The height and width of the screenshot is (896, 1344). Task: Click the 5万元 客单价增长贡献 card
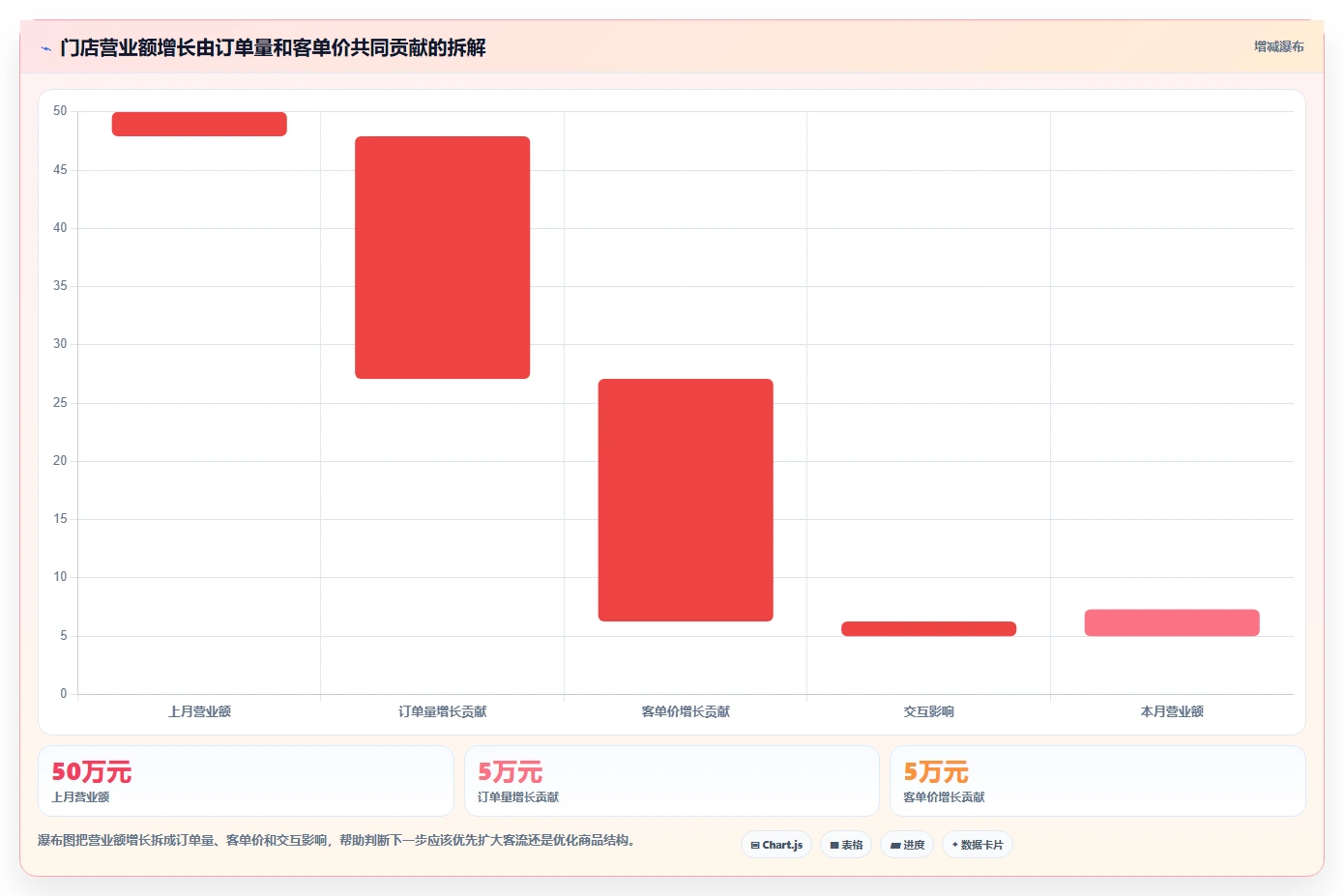point(1097,781)
